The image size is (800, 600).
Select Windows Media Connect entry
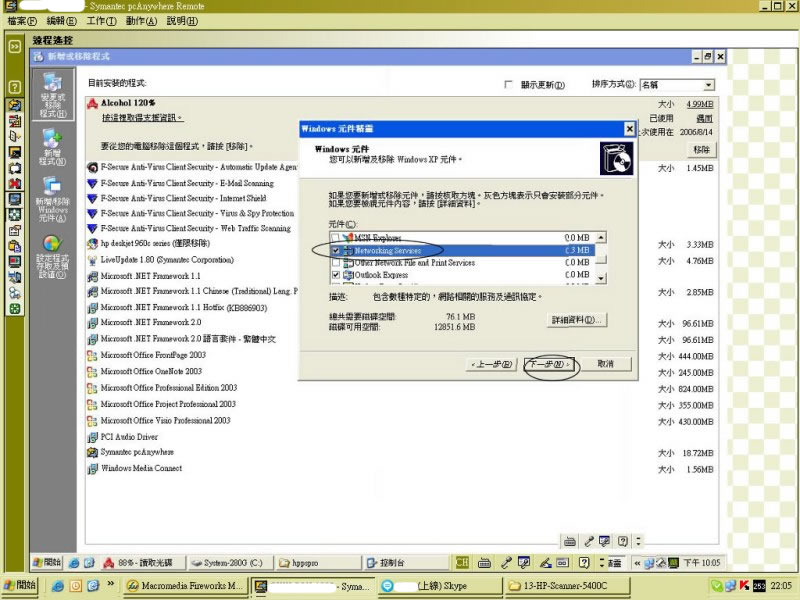(141, 468)
